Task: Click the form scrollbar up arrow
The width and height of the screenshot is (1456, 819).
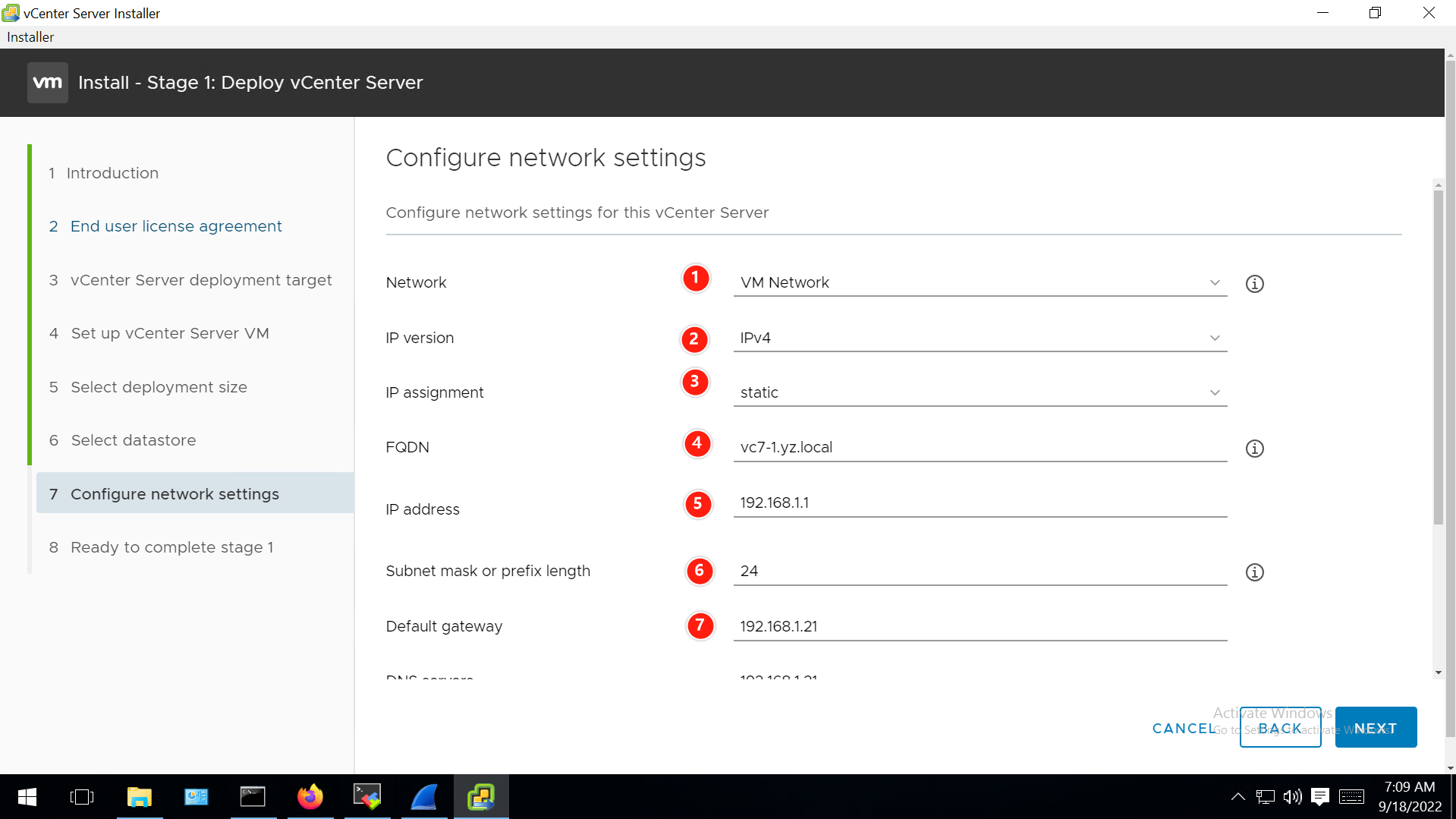Action: pyautogui.click(x=1438, y=184)
